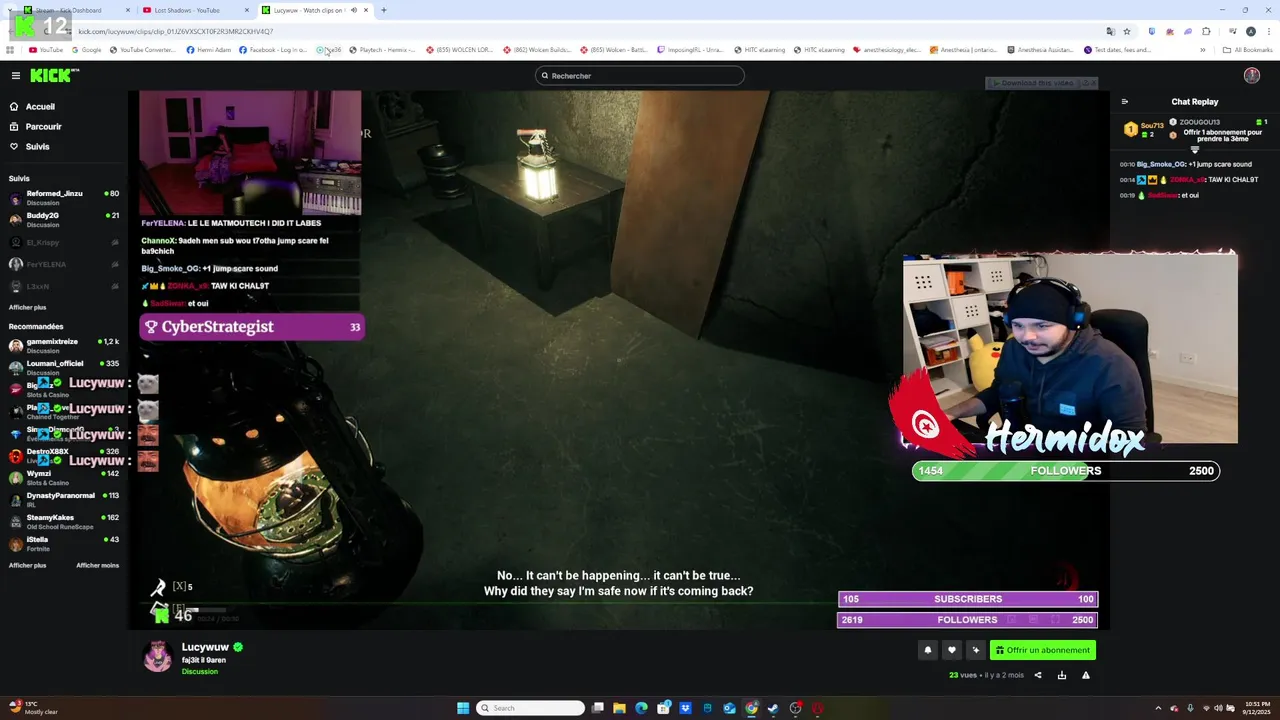
Task: Open the taskbar weather widget
Action: (x=33, y=708)
